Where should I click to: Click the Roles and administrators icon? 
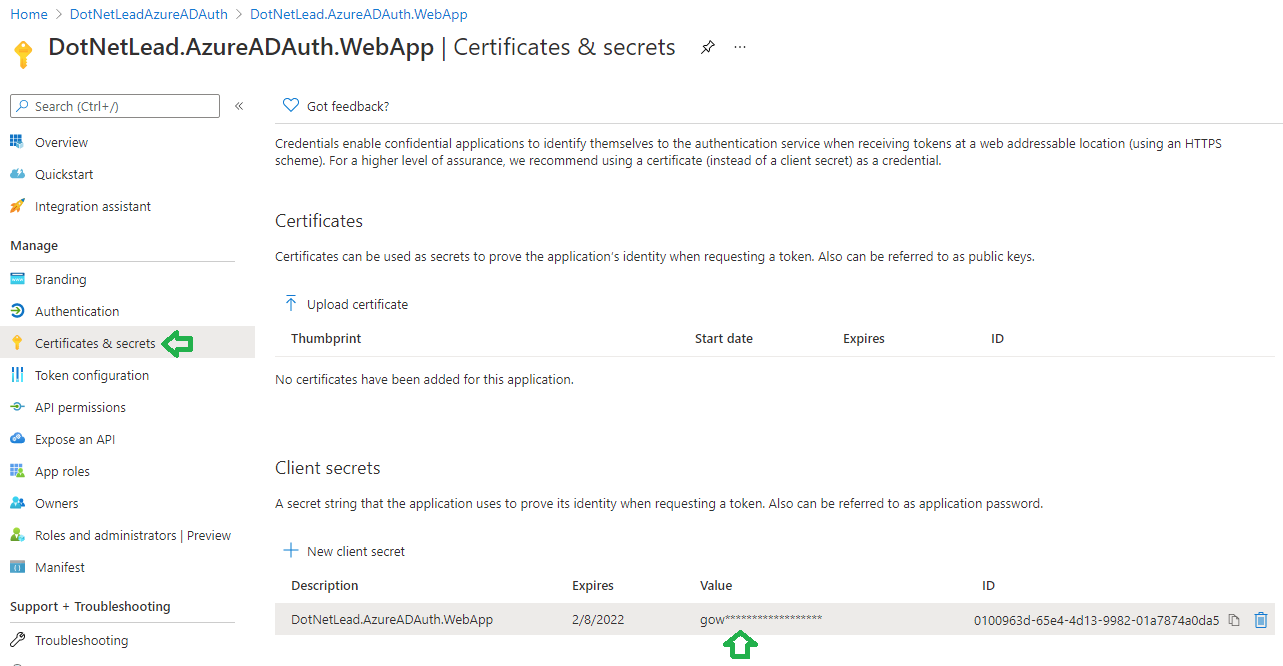(16, 535)
